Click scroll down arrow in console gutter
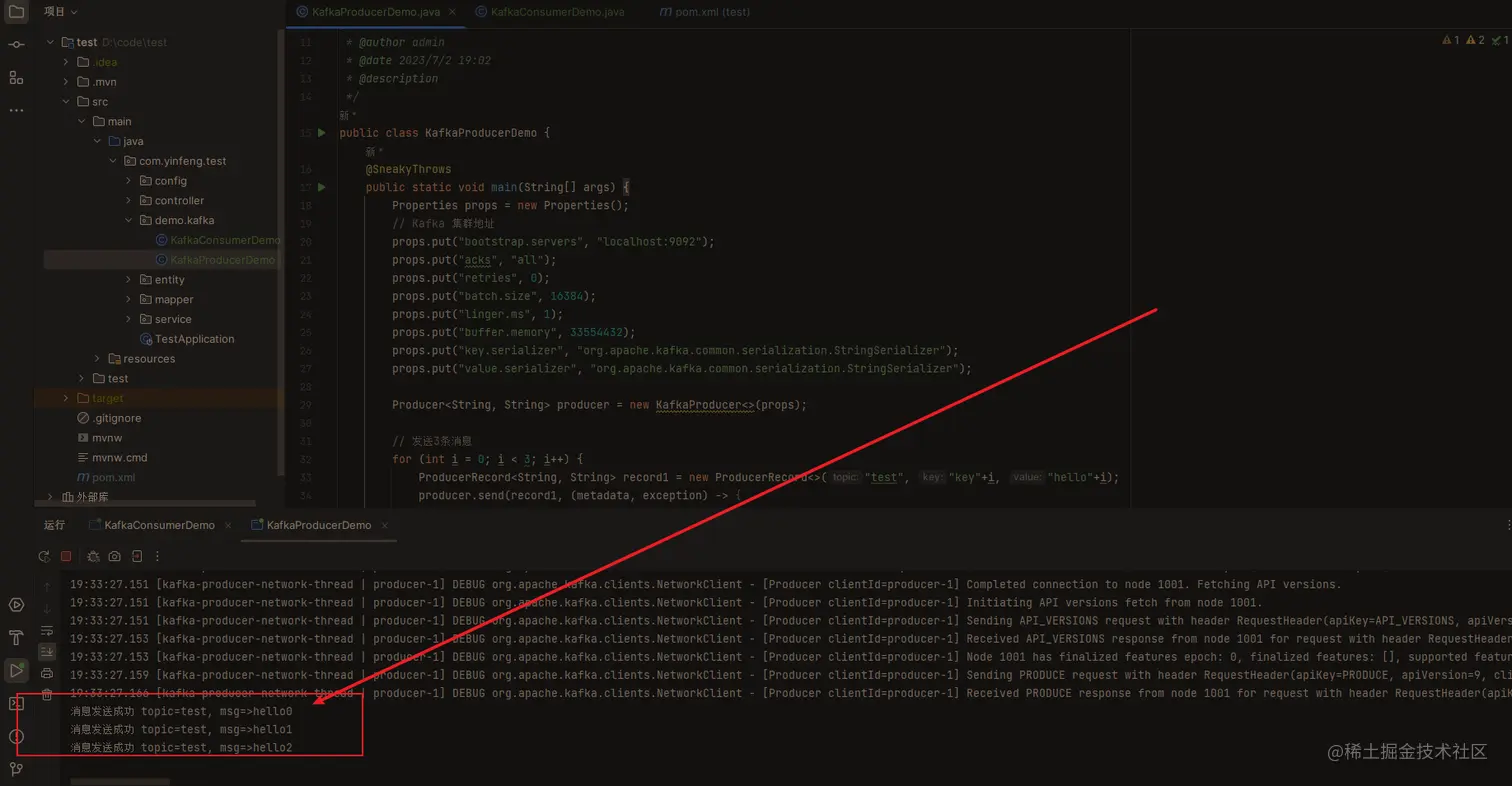 47,609
